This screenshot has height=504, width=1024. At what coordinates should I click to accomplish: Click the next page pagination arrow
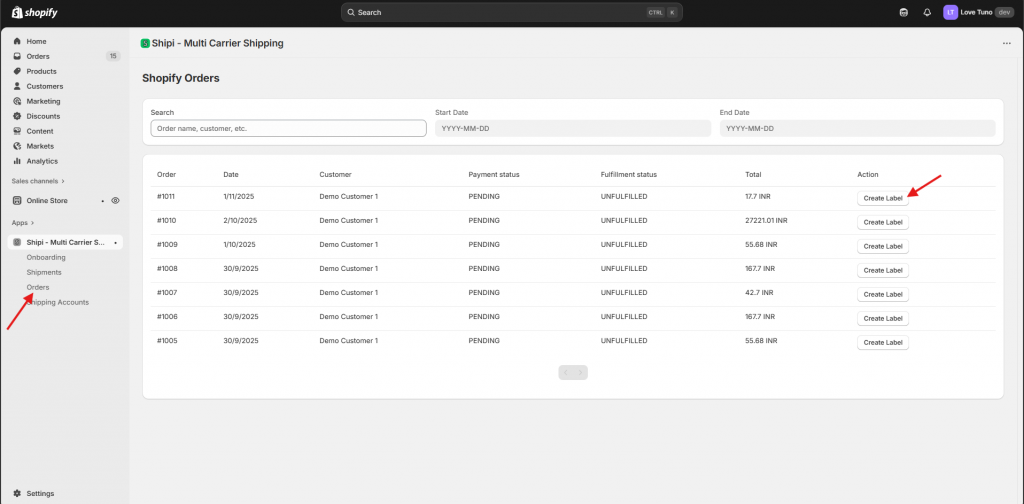582,372
